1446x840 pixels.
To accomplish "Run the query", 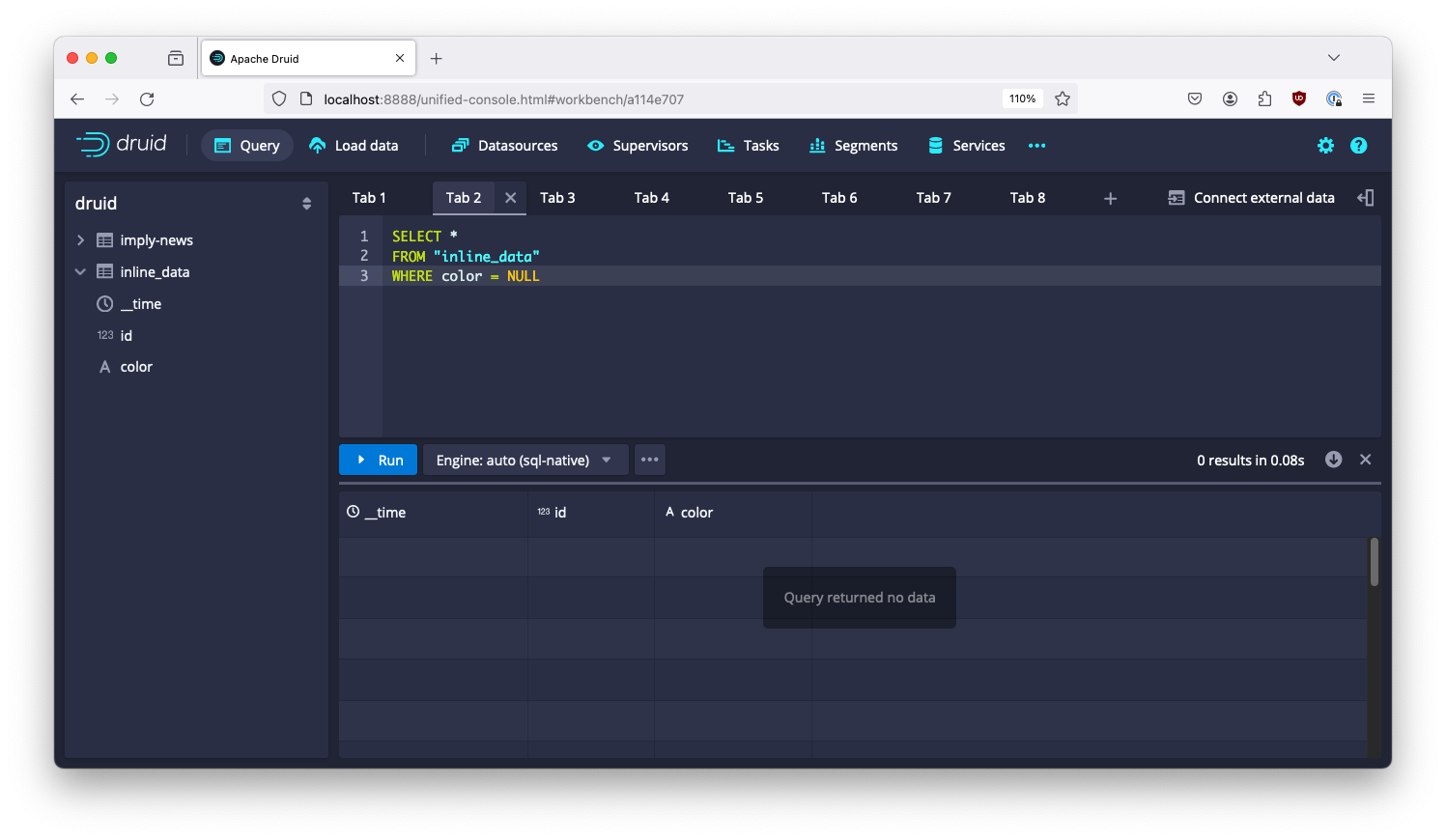I will 379,460.
